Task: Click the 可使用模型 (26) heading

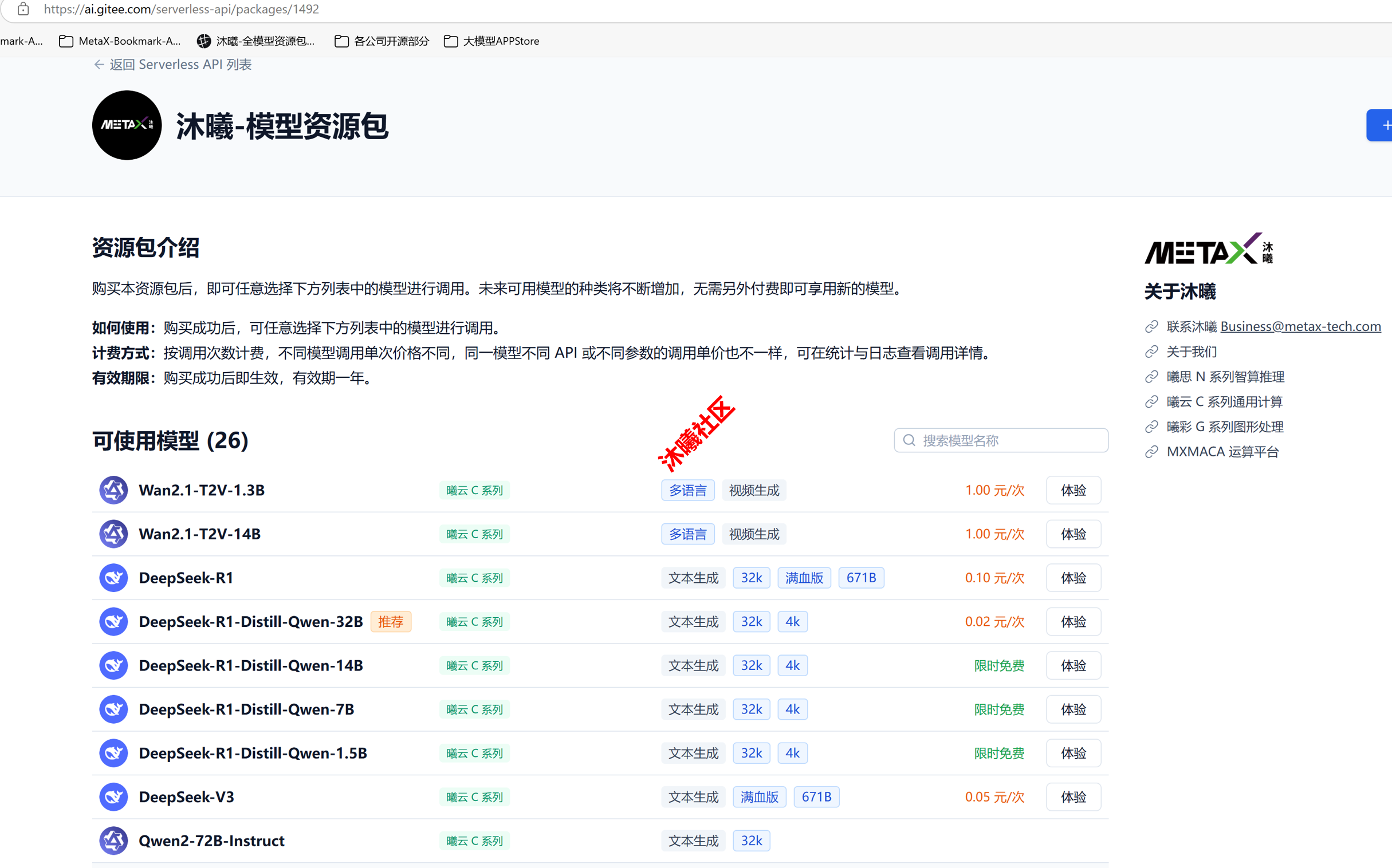Action: click(171, 440)
